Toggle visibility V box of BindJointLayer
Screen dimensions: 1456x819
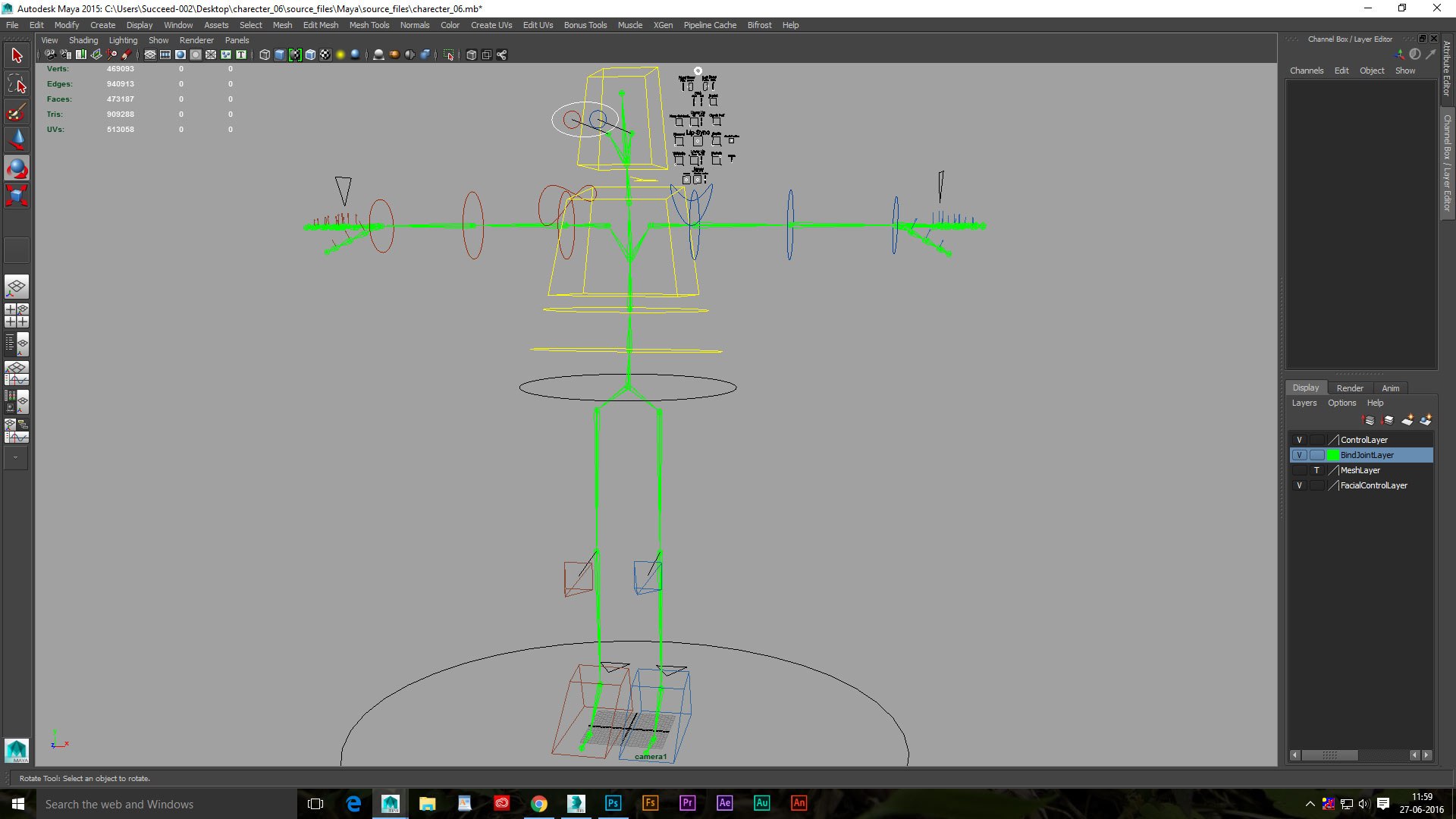1299,455
